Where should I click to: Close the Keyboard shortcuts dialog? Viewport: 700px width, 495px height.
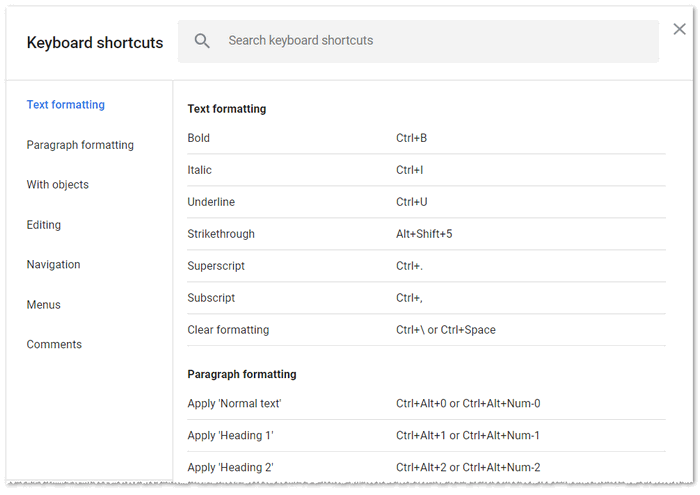coord(680,29)
